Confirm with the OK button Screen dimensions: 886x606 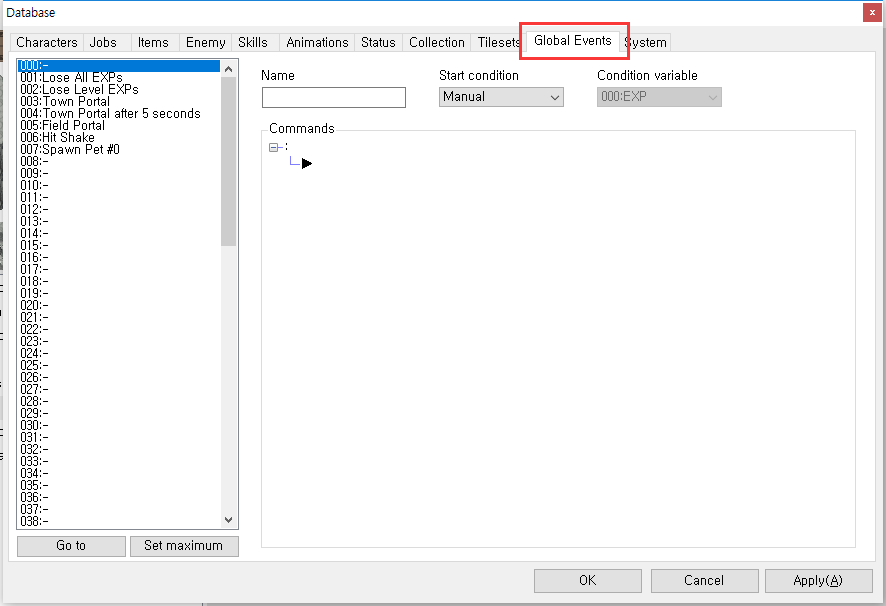[587, 580]
